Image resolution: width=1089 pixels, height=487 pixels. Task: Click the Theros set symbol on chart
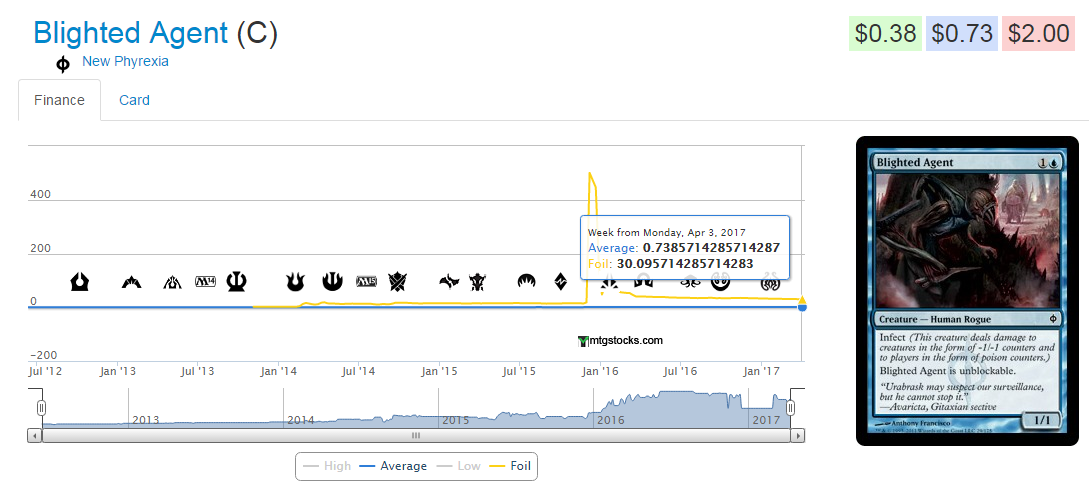[238, 281]
